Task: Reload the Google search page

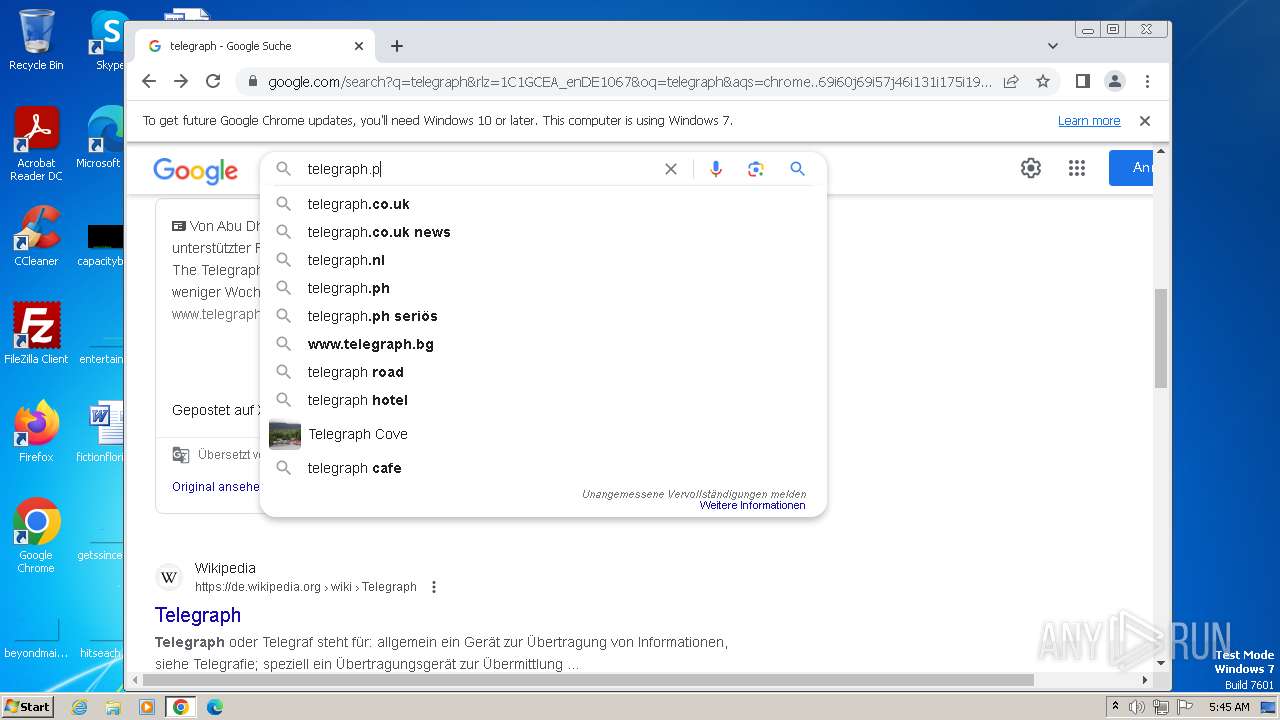Action: (x=213, y=81)
